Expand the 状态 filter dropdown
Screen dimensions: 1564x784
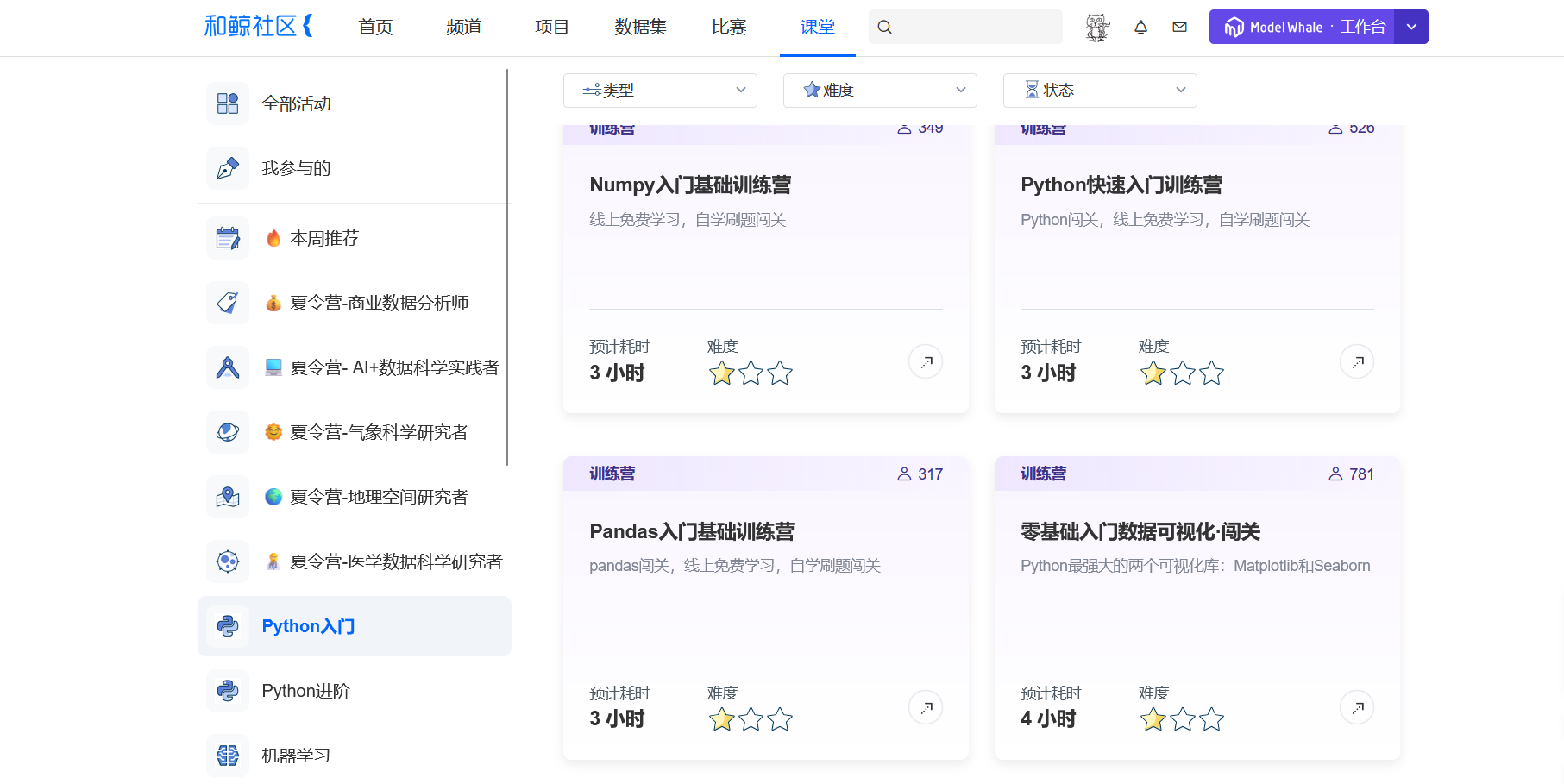click(x=1100, y=91)
